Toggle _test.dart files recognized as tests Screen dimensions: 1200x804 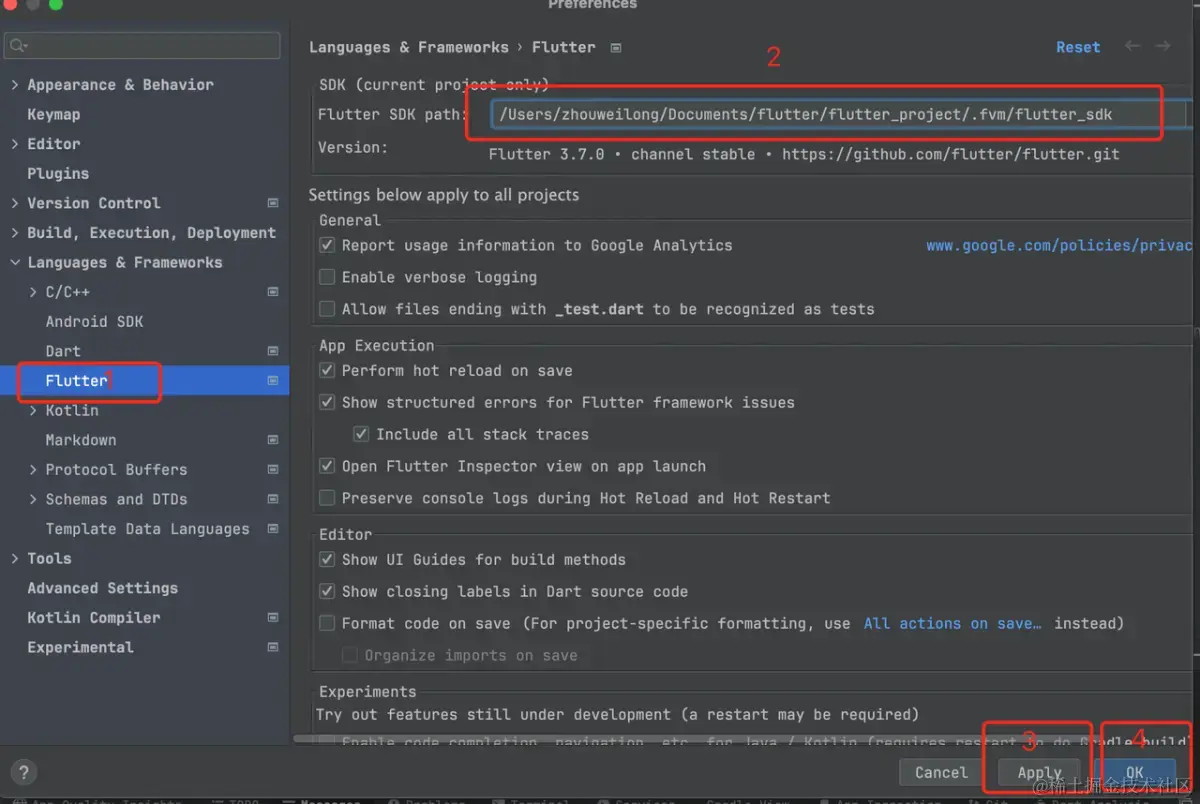[x=327, y=309]
